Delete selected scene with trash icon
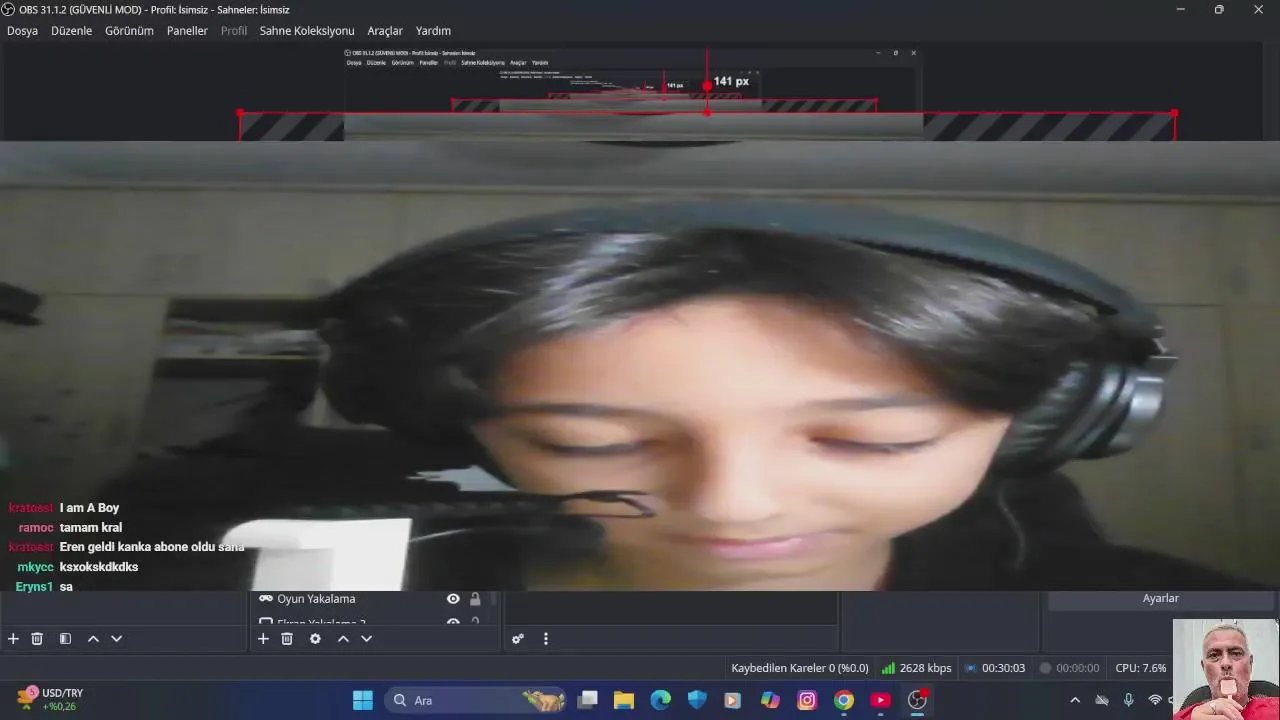The height and width of the screenshot is (720, 1280). (37, 638)
